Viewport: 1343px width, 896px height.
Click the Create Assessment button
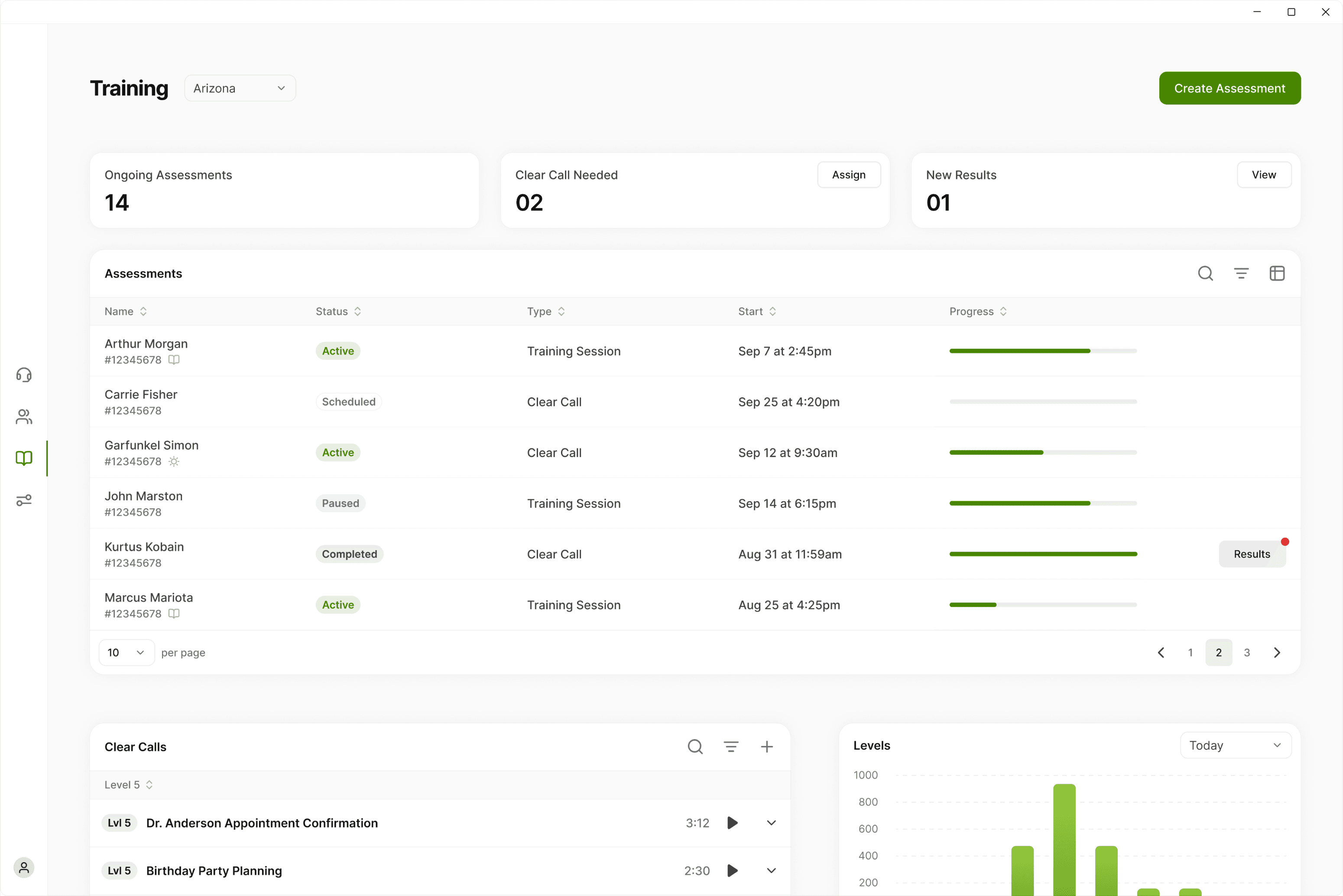point(1229,88)
